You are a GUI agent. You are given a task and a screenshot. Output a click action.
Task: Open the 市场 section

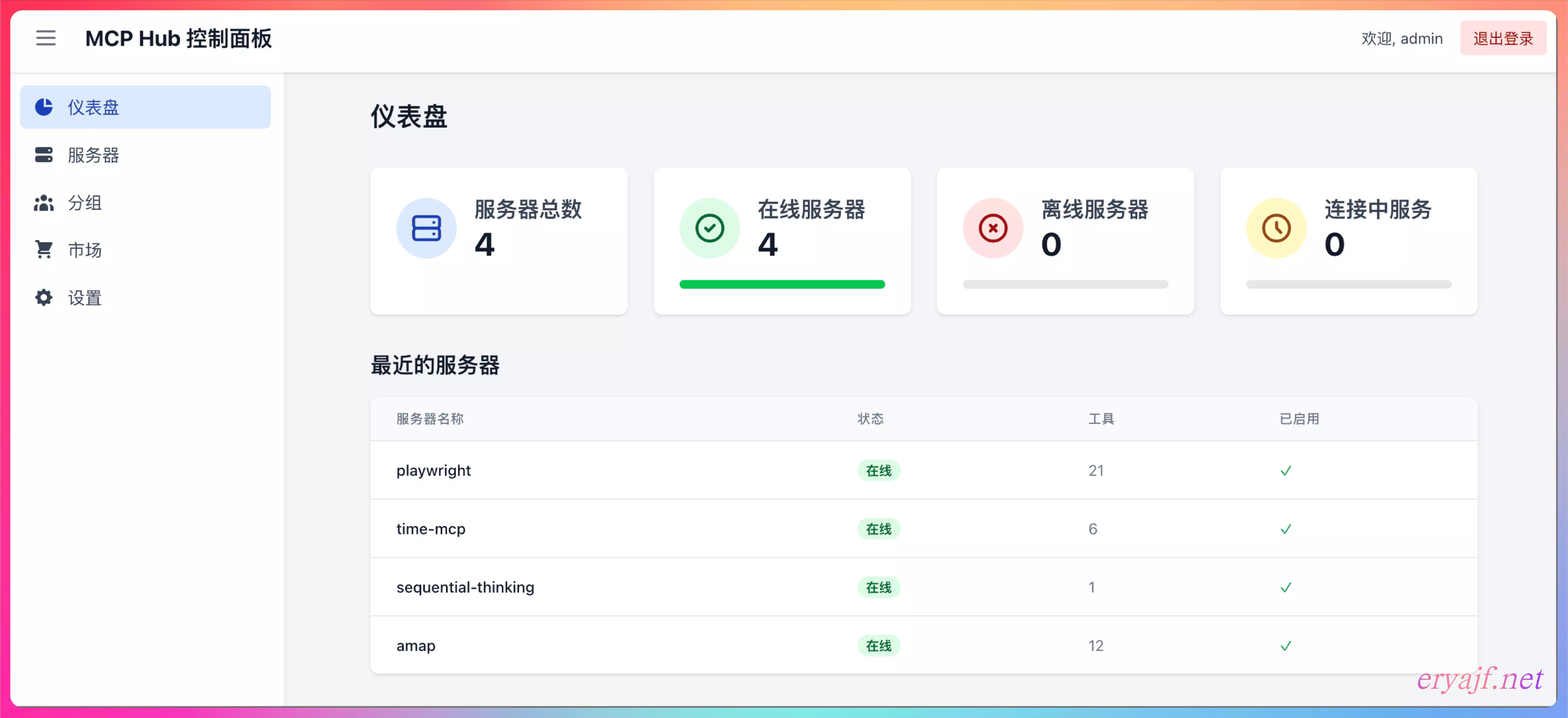(x=145, y=250)
